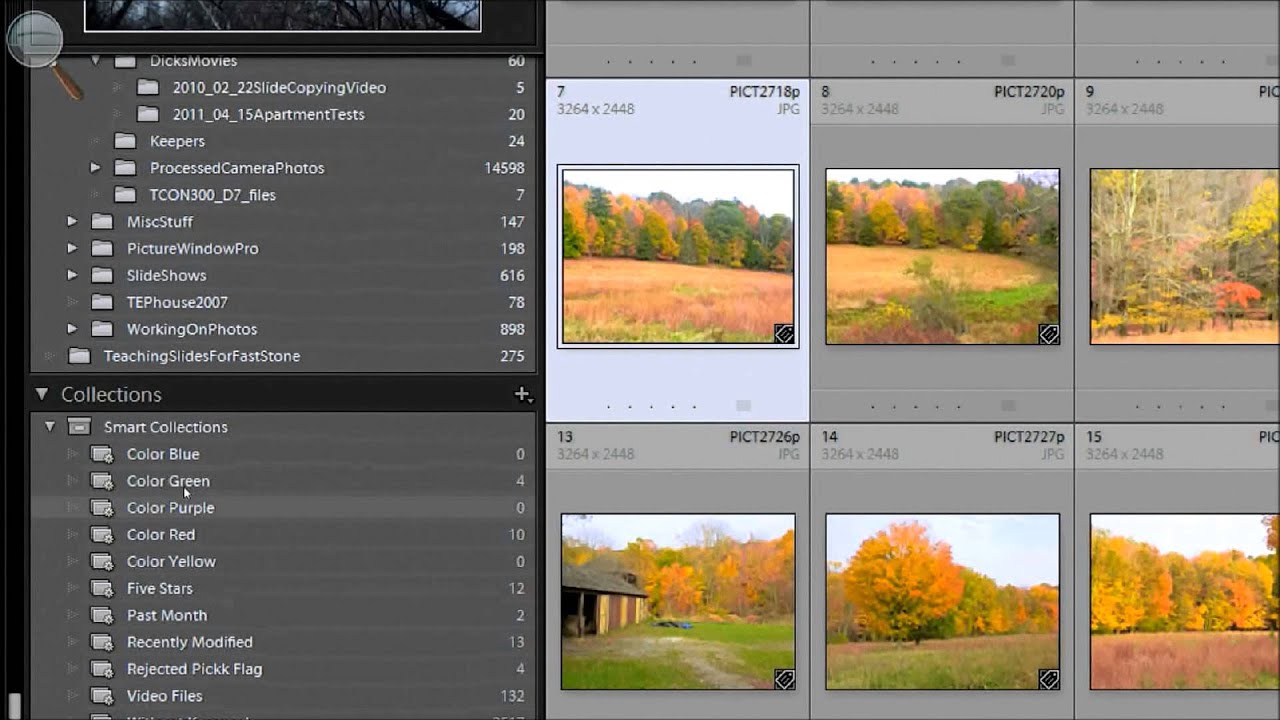Click the TeachingSlidesForFastStone folder icon
This screenshot has height=720, width=1280.
79,356
